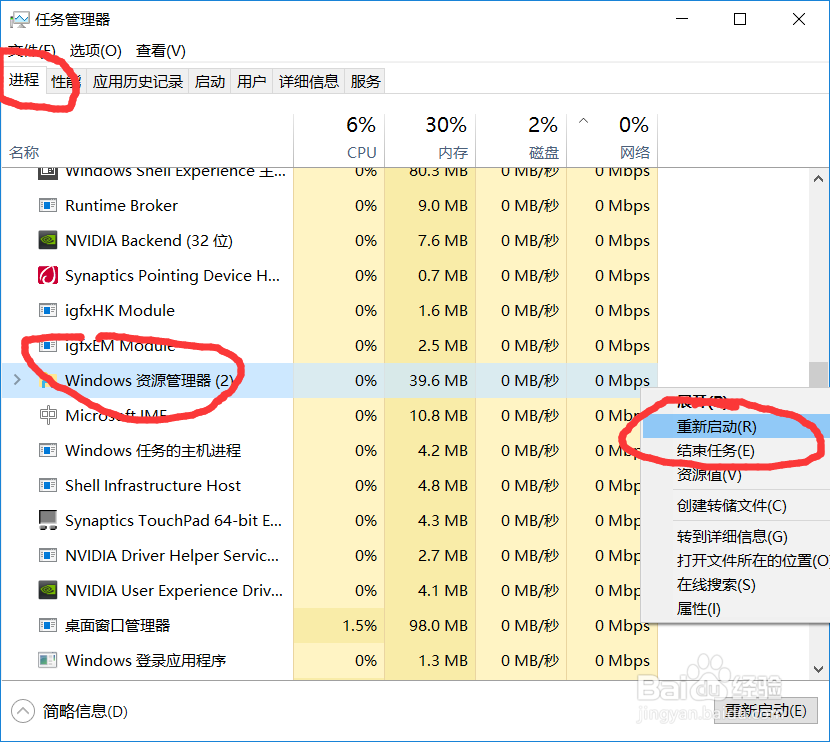Expand the Windows 资源管理器 (2) process group
The height and width of the screenshot is (742, 830).
[x=17, y=379]
